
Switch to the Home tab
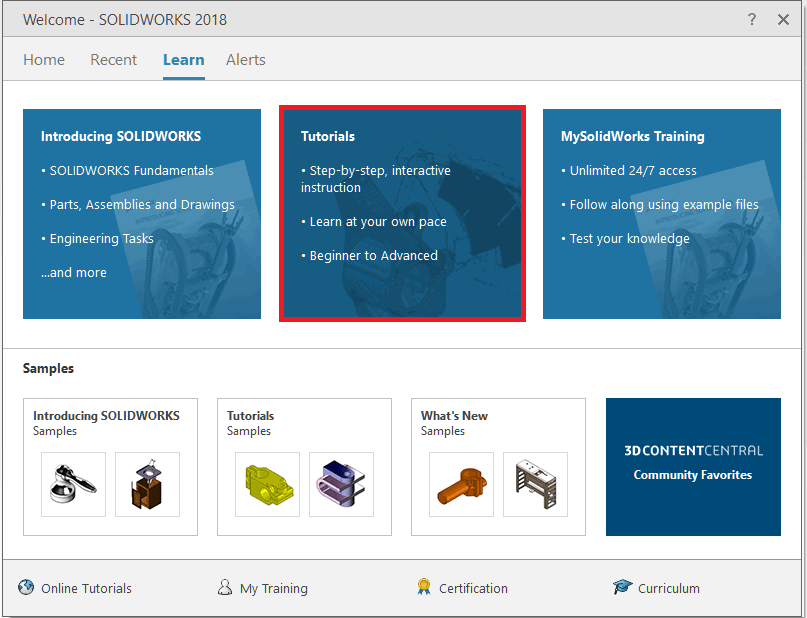pyautogui.click(x=44, y=60)
